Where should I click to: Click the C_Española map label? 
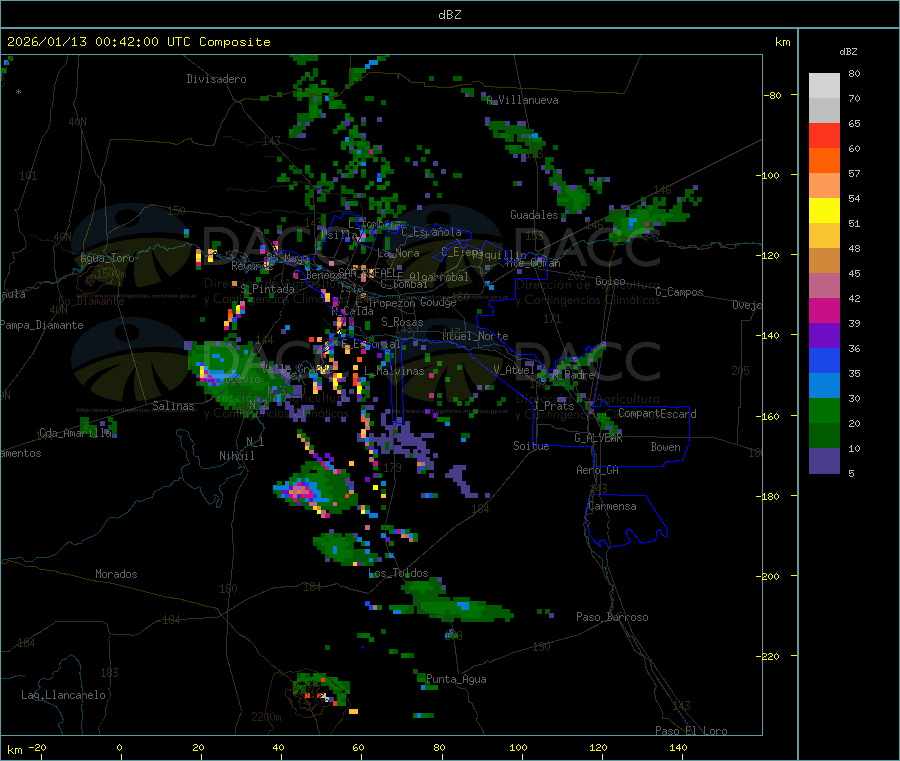coord(431,232)
